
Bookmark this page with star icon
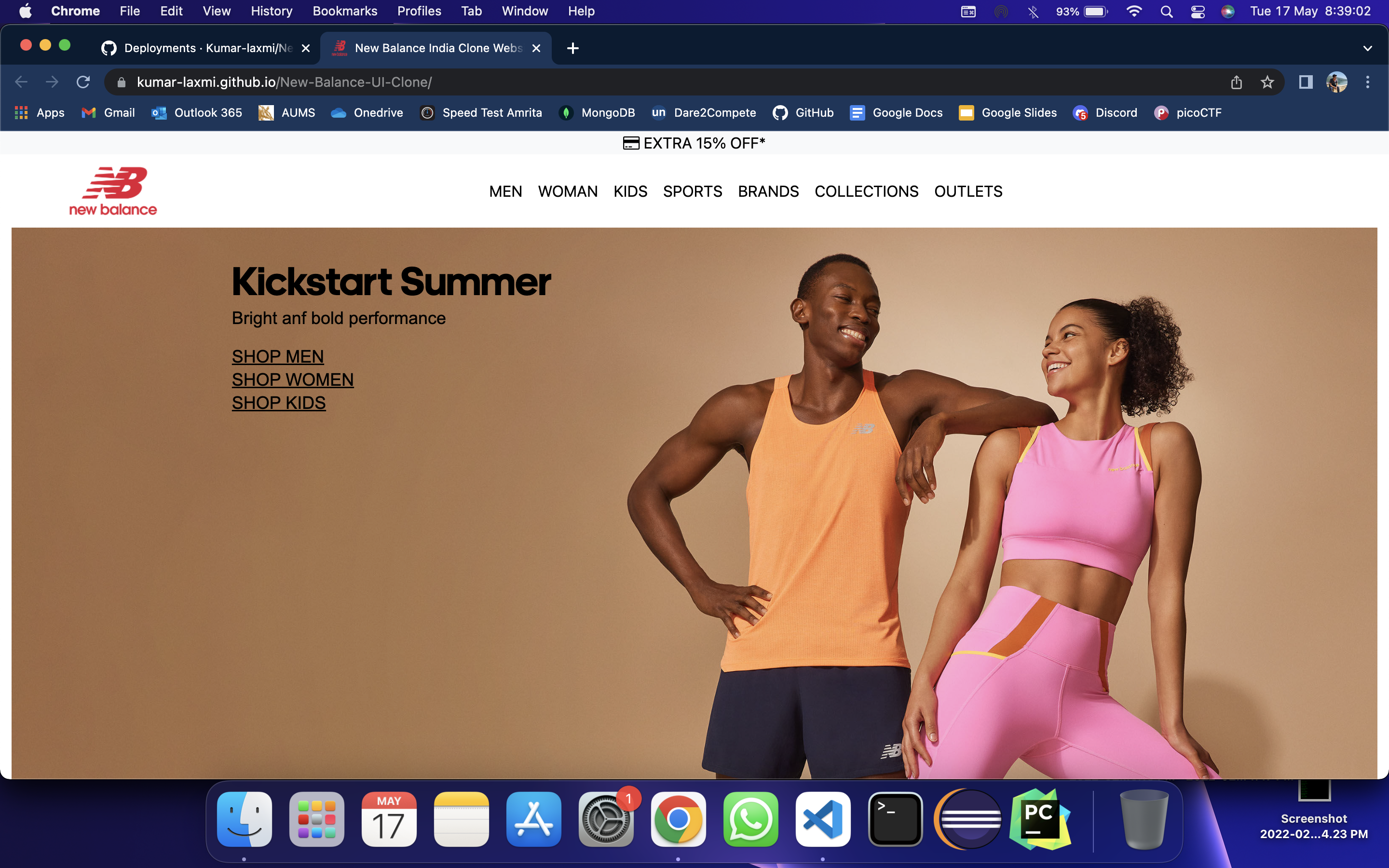click(x=1267, y=82)
